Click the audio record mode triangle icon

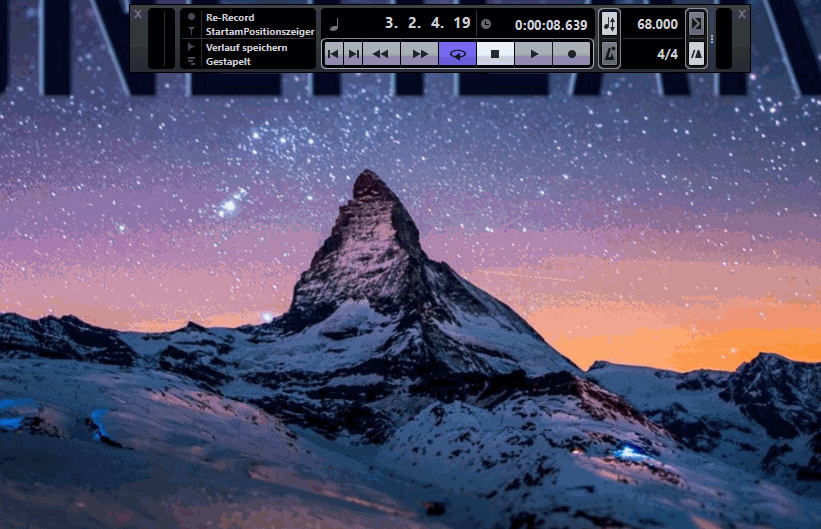coord(191,47)
